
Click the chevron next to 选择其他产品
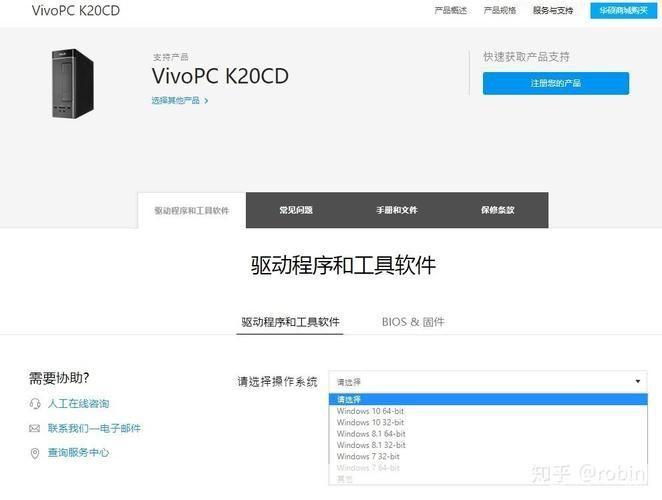(206, 101)
